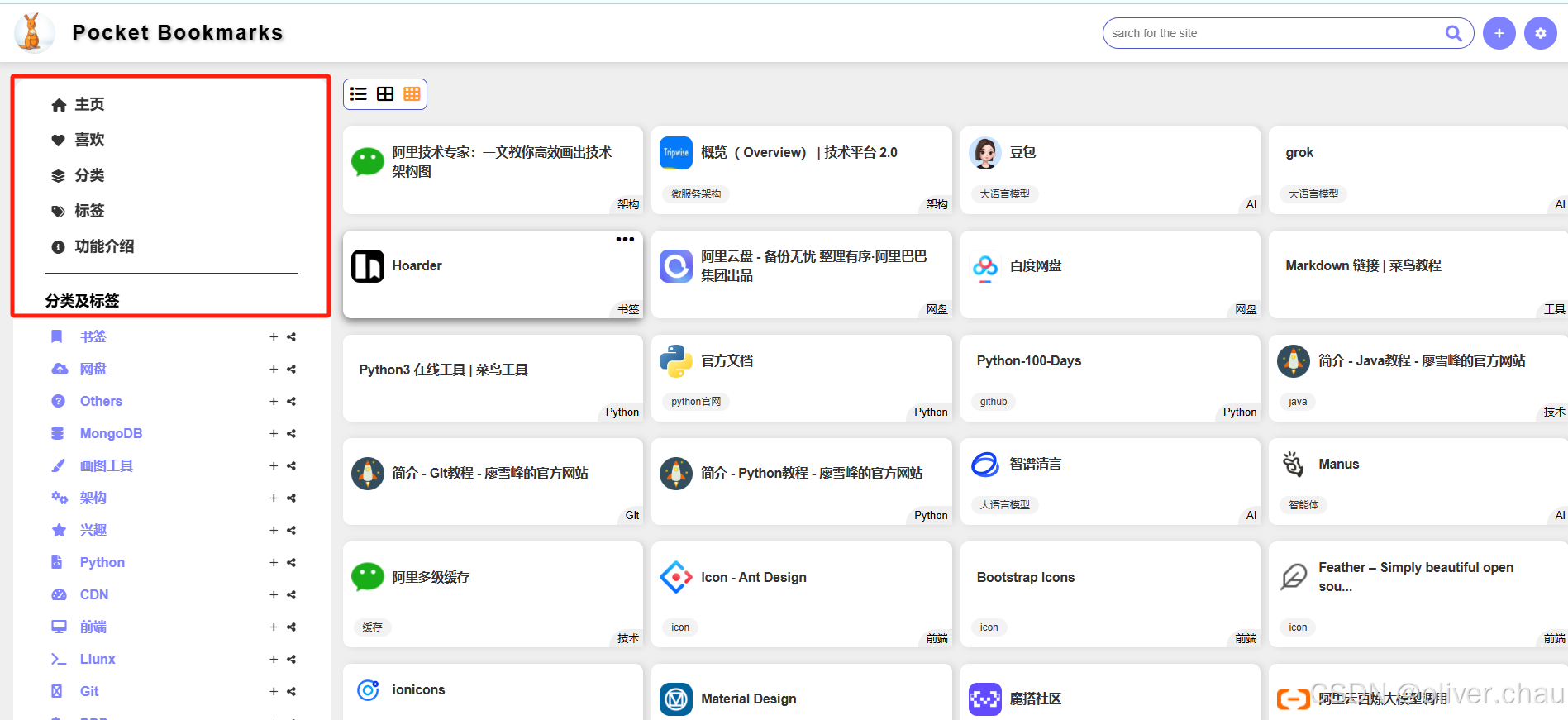1568x720 pixels.
Task: Select the 架构 category
Action: coord(93,498)
